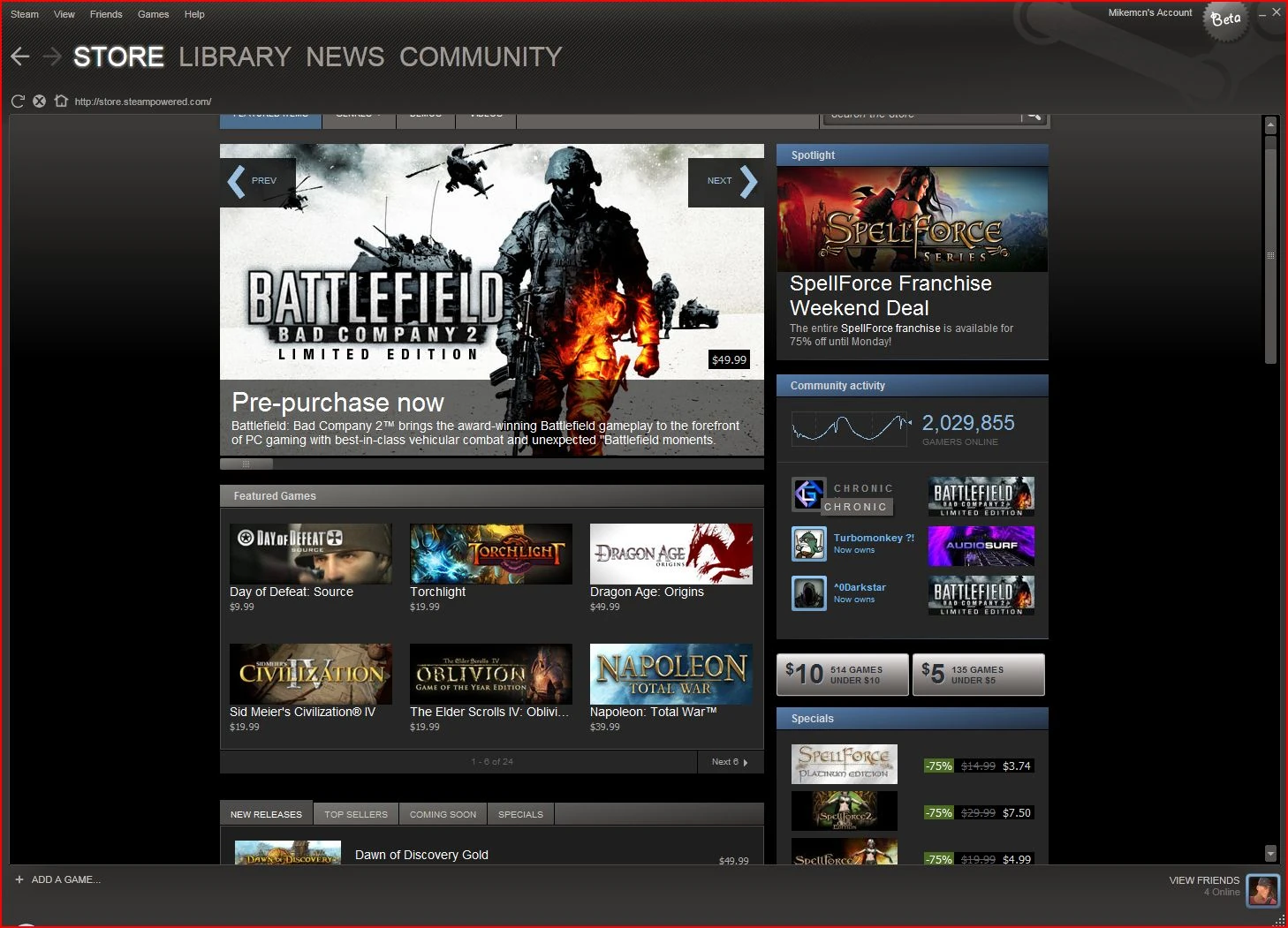Open ^0Darkstar's avatar picture
This screenshot has height=928, width=1288.
coord(808,593)
